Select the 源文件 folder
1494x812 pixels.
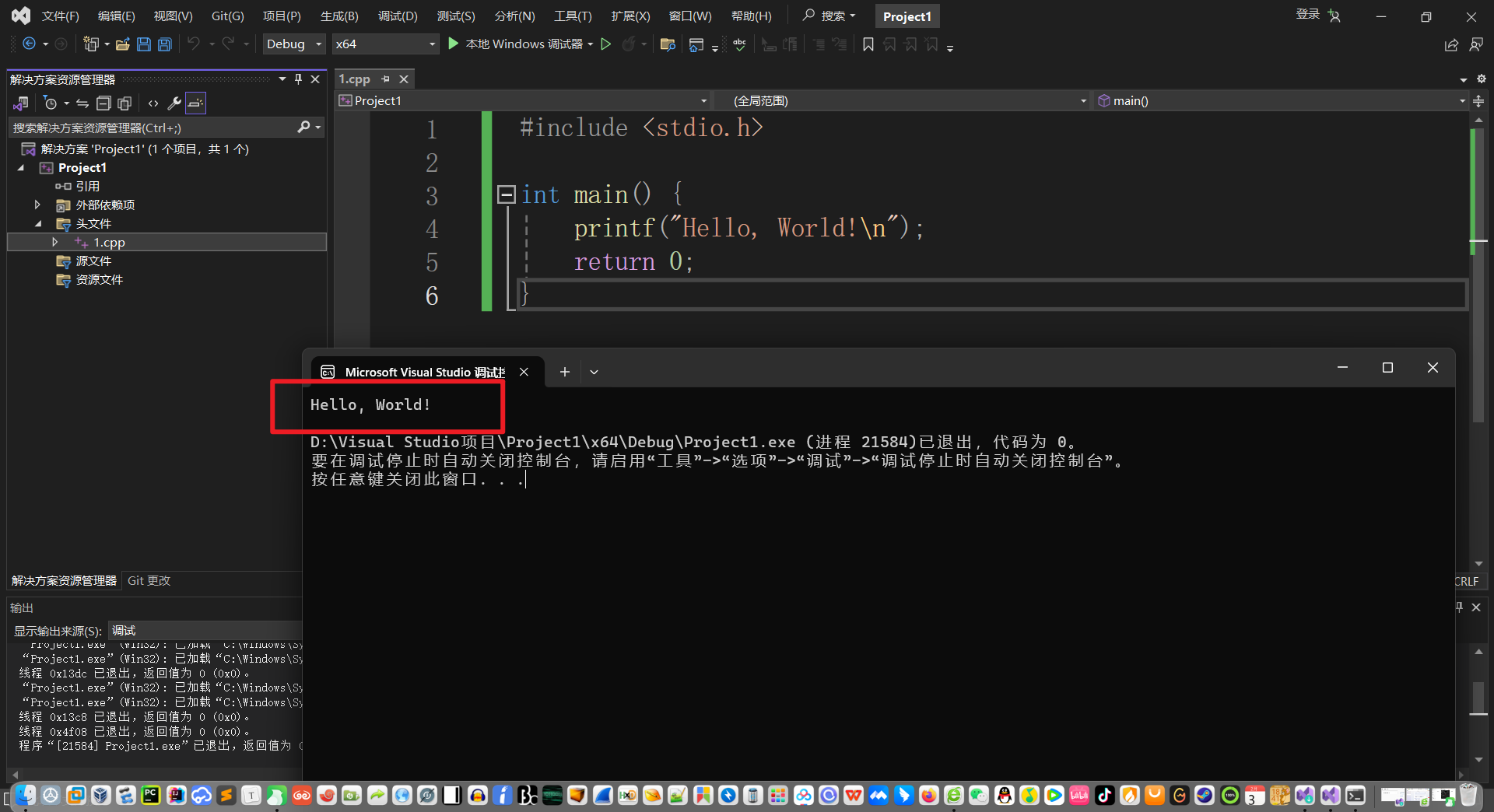pyautogui.click(x=93, y=261)
